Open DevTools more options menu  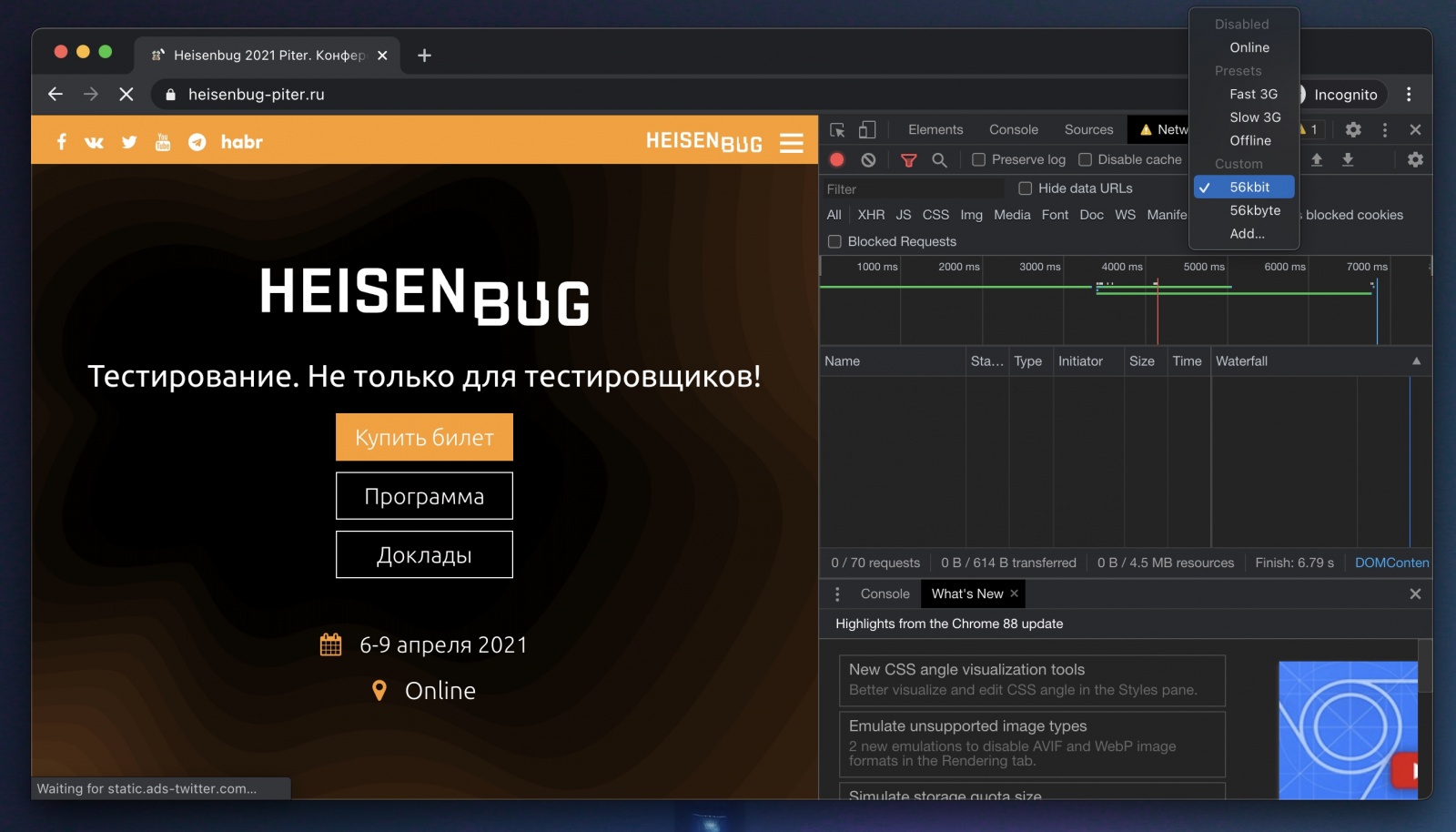1385,129
